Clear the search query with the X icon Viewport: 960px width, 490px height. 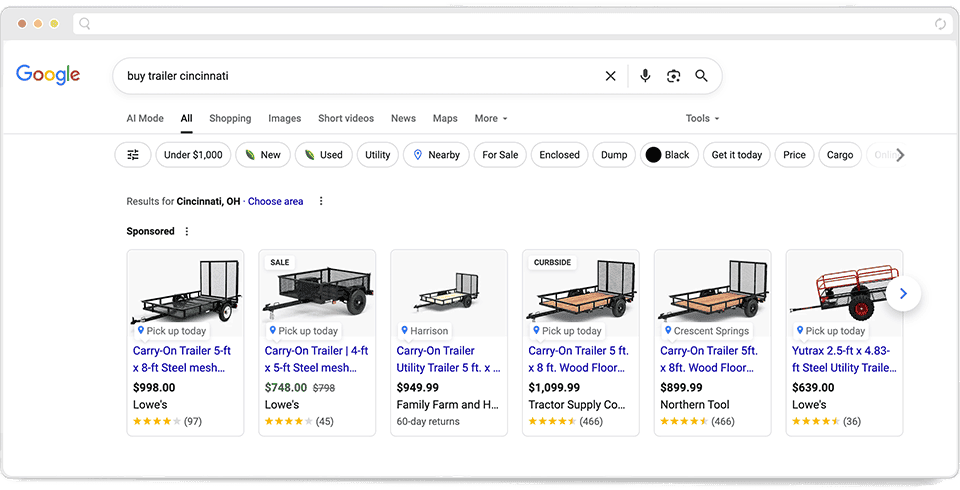coord(610,76)
